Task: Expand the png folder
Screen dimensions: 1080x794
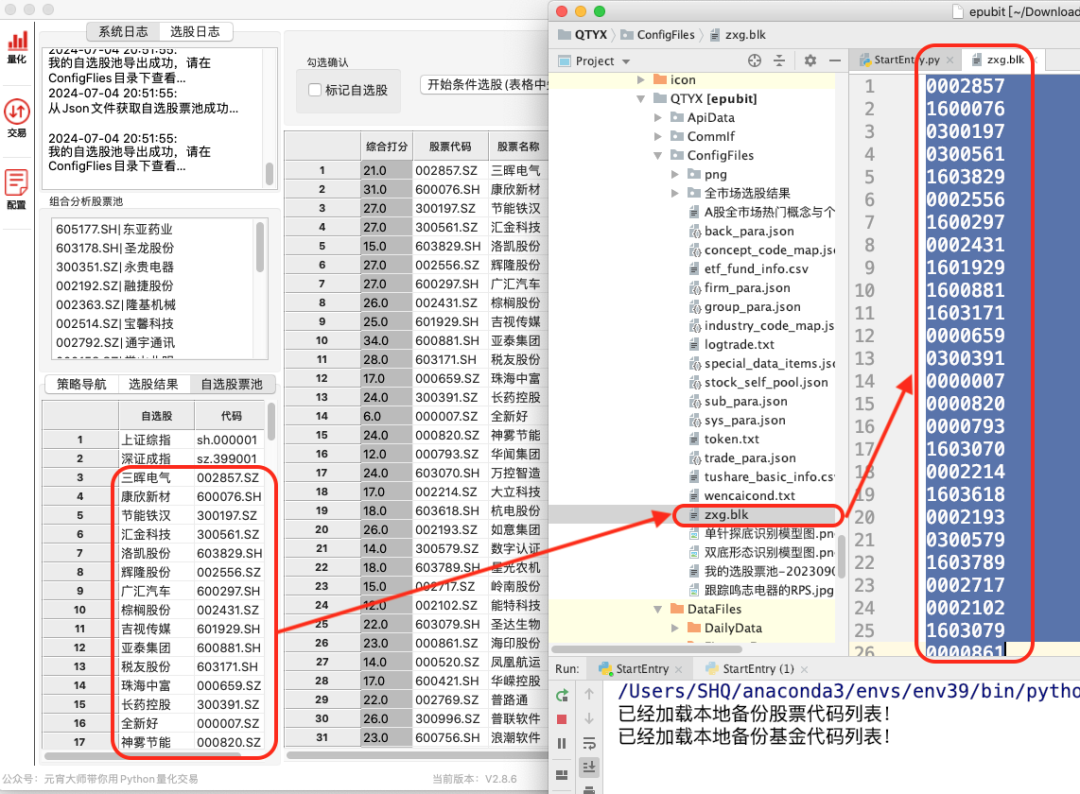Action: (x=675, y=174)
